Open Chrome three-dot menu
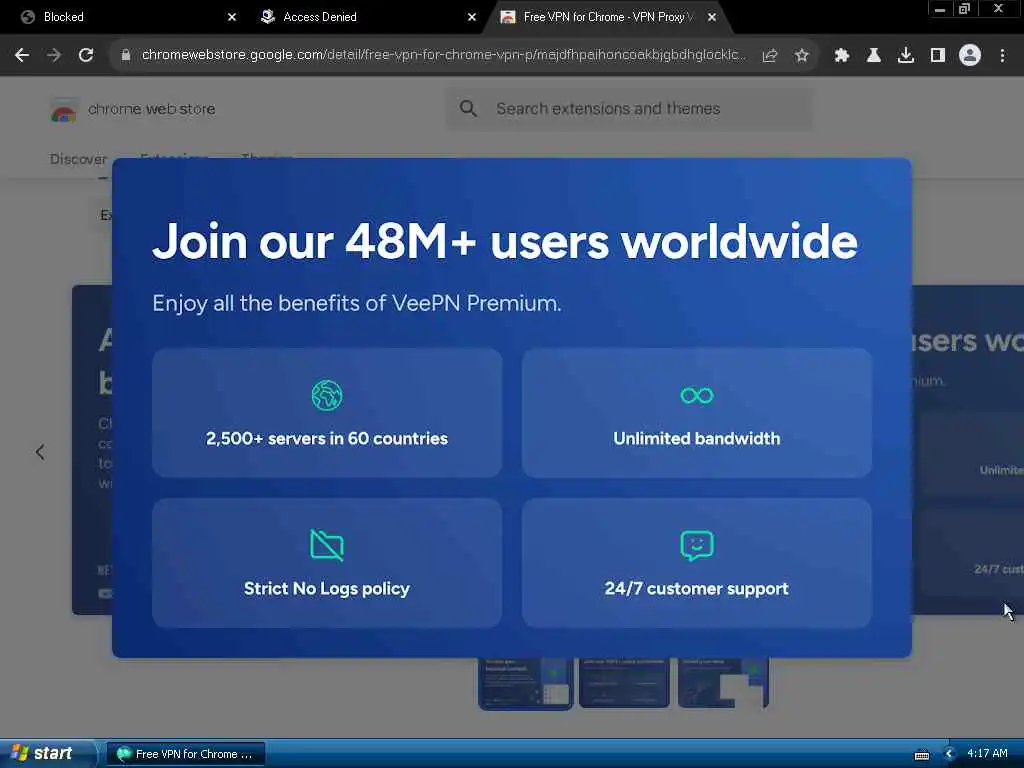Viewport: 1024px width, 768px height. (x=1002, y=56)
